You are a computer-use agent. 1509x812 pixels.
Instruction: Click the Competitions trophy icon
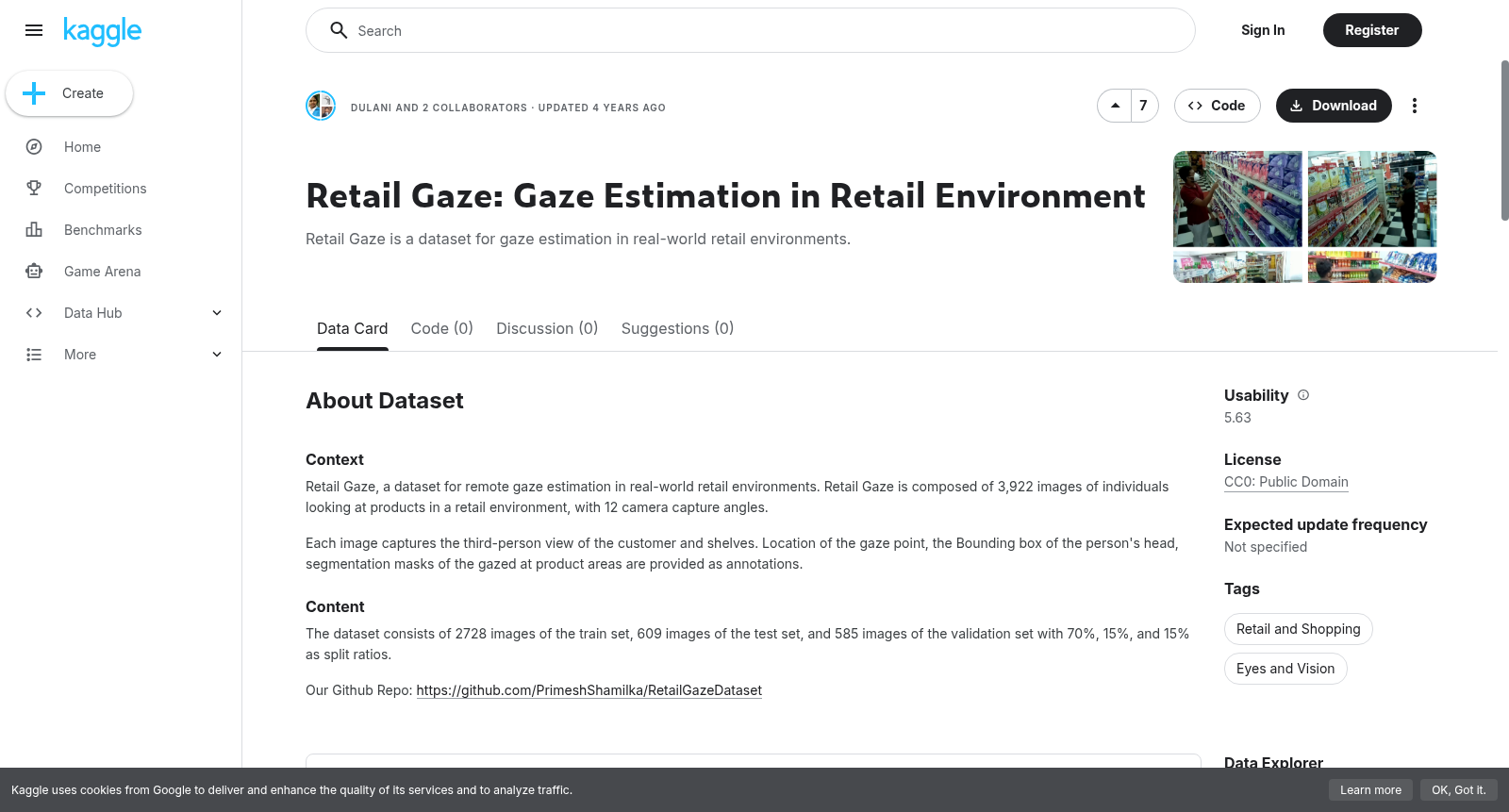(34, 189)
